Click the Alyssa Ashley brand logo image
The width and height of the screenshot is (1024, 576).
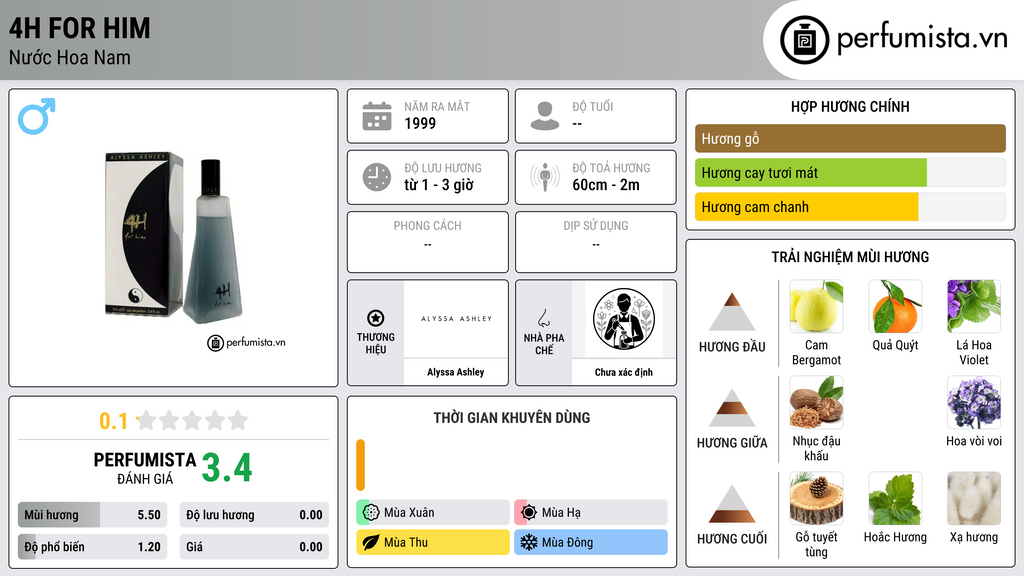(456, 319)
